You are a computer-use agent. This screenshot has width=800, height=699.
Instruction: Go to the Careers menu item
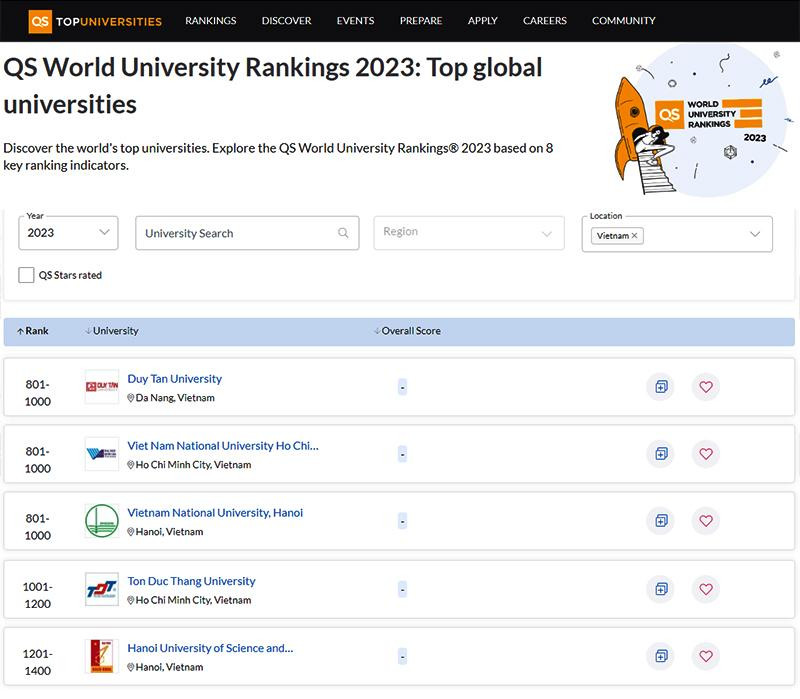(544, 20)
